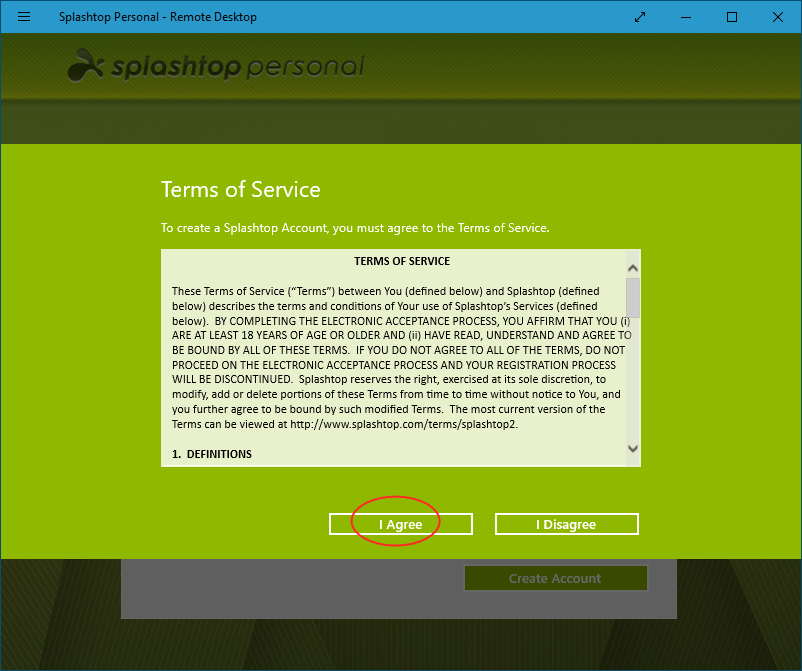Click the http://www.splashtop.com/terms/splashtop2 URL text
This screenshot has height=671, width=802.
coord(404,424)
